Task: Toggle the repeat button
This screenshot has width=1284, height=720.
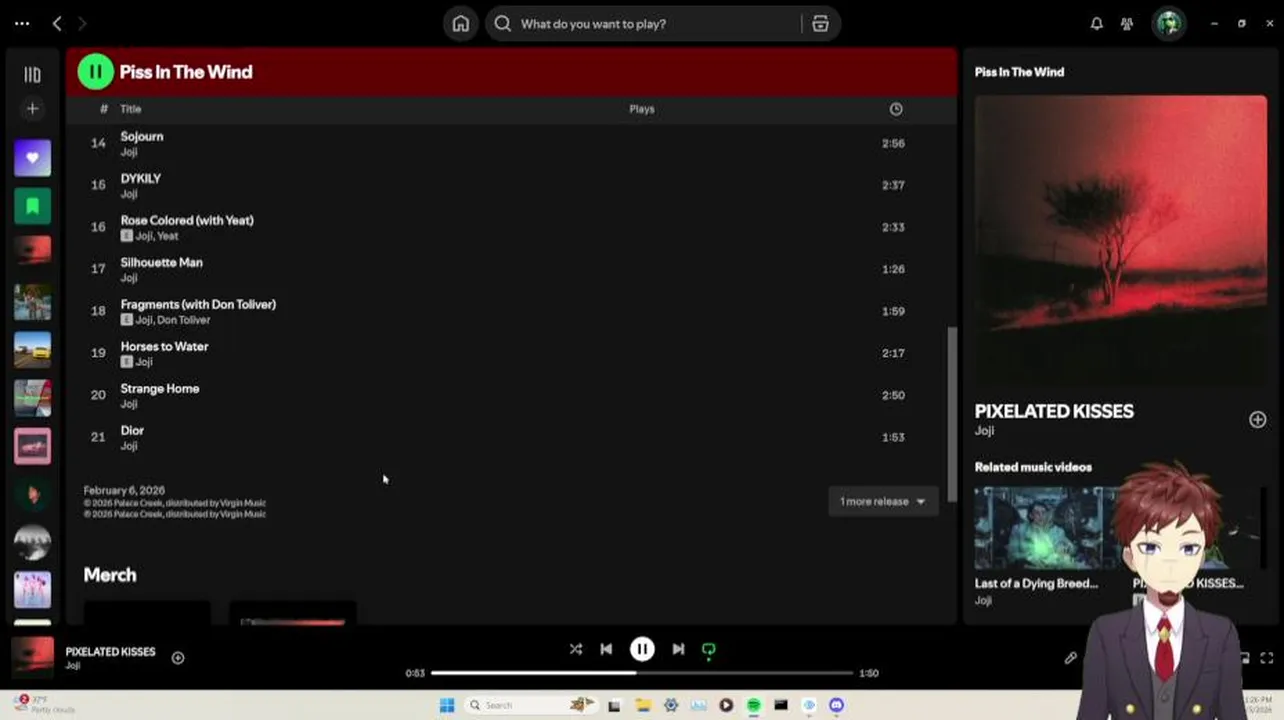Action: (708, 650)
